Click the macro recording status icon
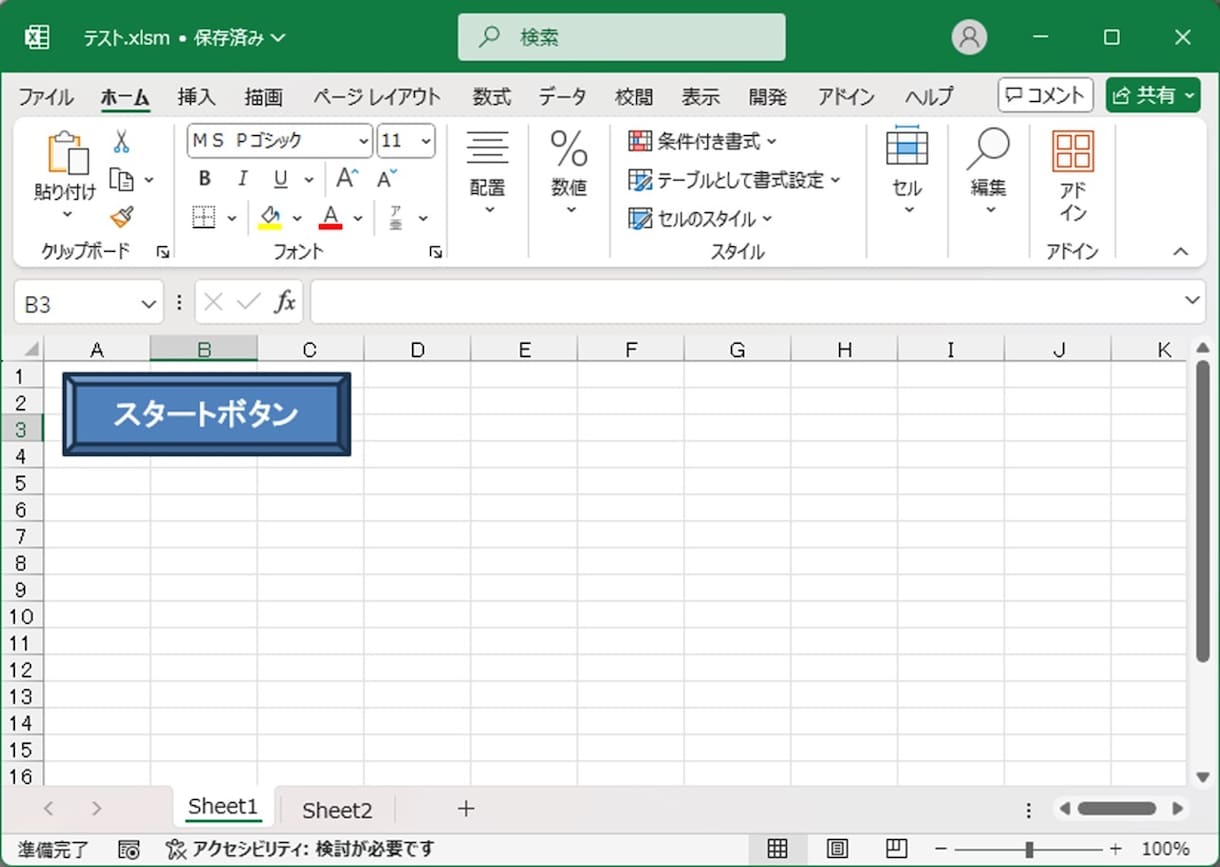The height and width of the screenshot is (867, 1220). 129,850
